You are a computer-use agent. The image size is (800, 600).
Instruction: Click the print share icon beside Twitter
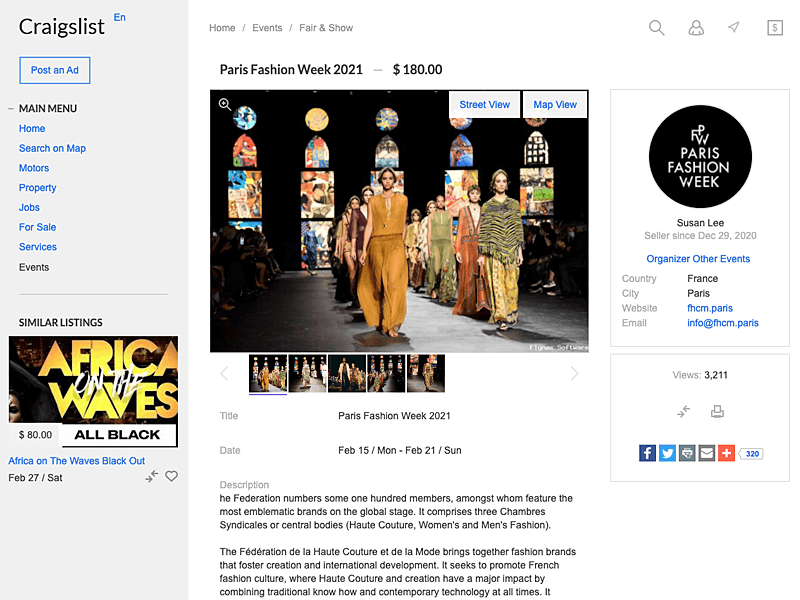click(x=687, y=453)
